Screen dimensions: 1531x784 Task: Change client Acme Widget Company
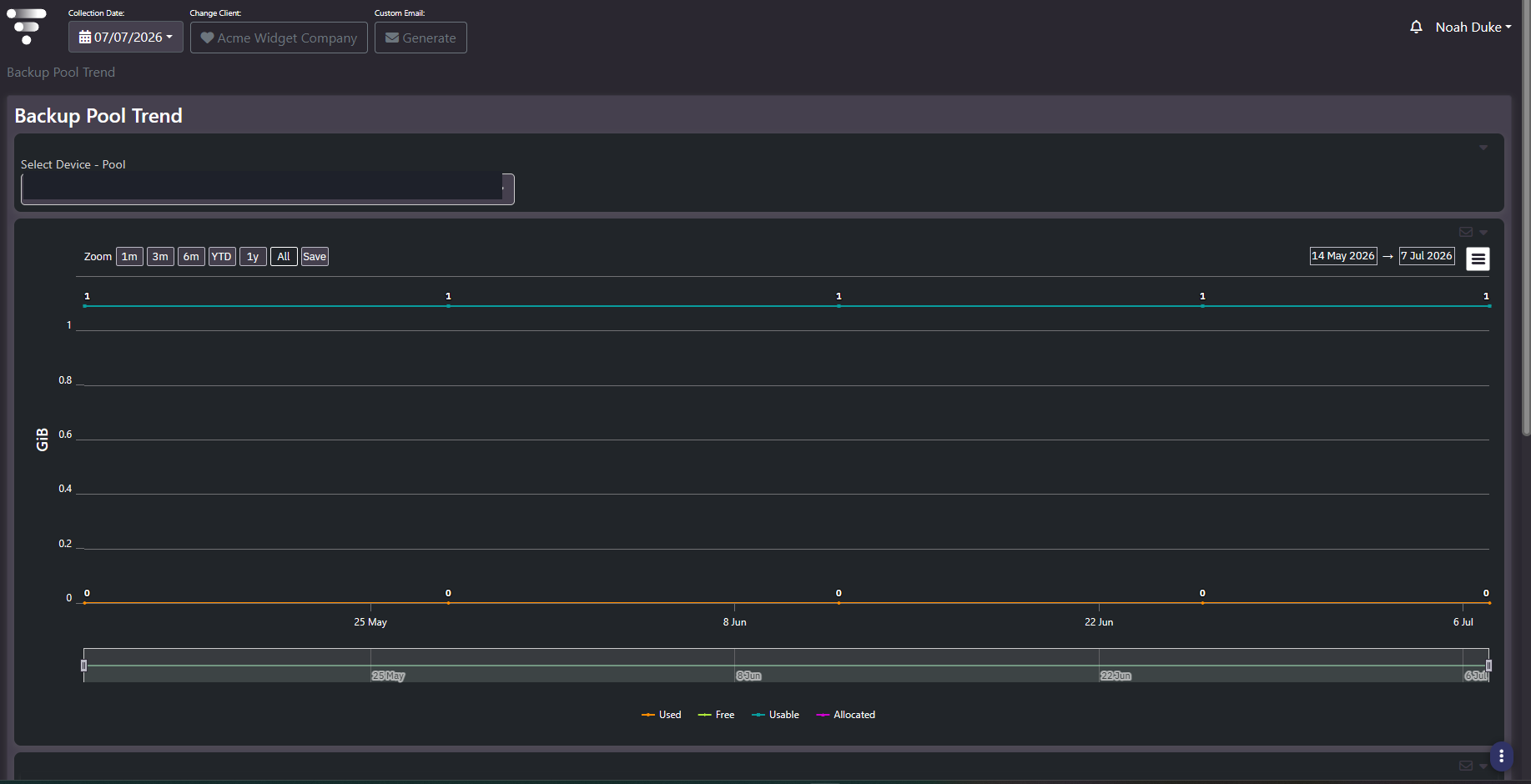tap(279, 38)
